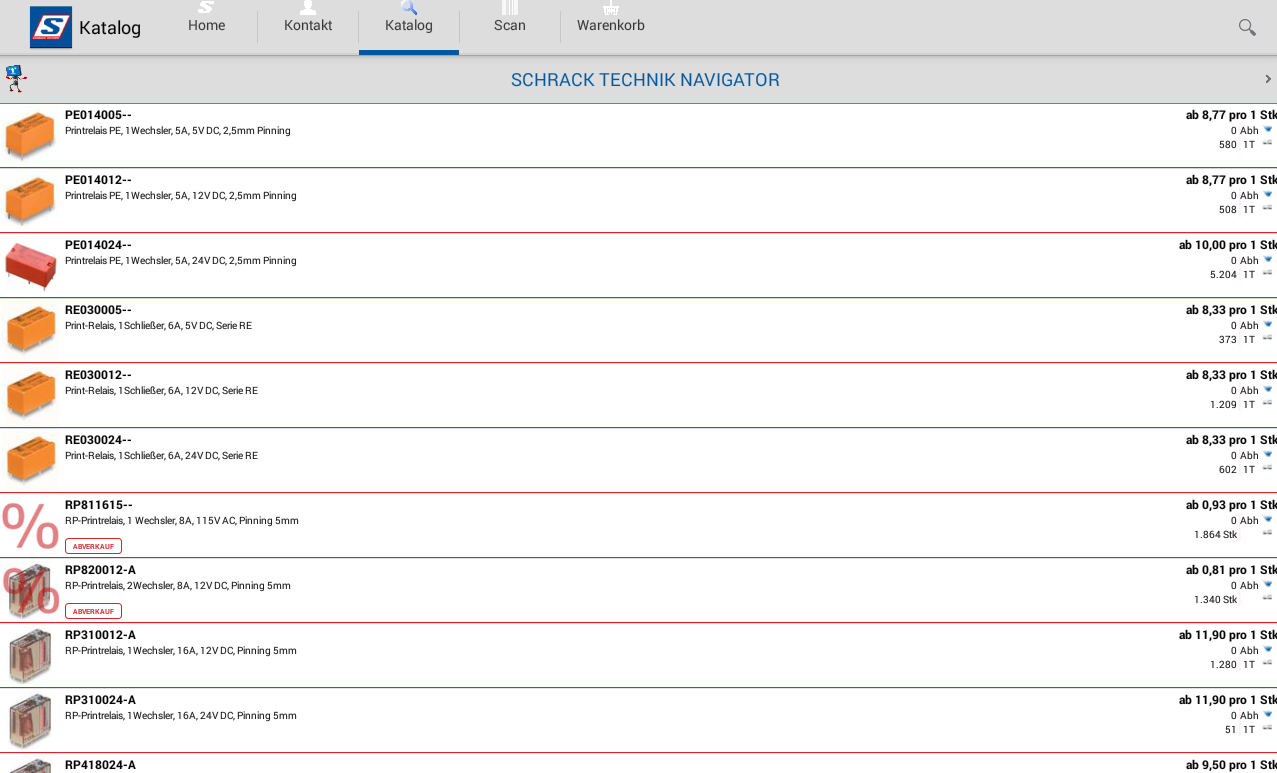The image size is (1277, 773).
Task: Open the RP310012-A relay image
Action: click(30, 655)
